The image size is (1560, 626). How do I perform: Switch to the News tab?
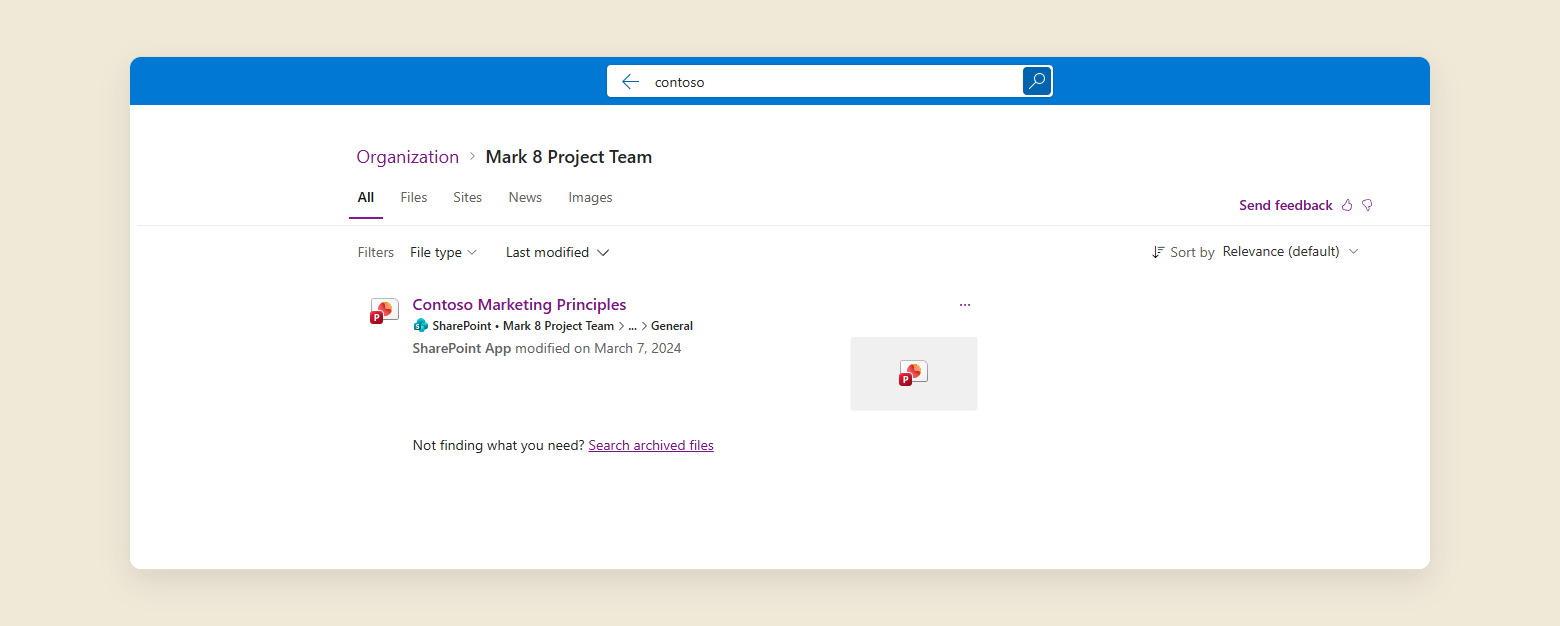pyautogui.click(x=525, y=198)
